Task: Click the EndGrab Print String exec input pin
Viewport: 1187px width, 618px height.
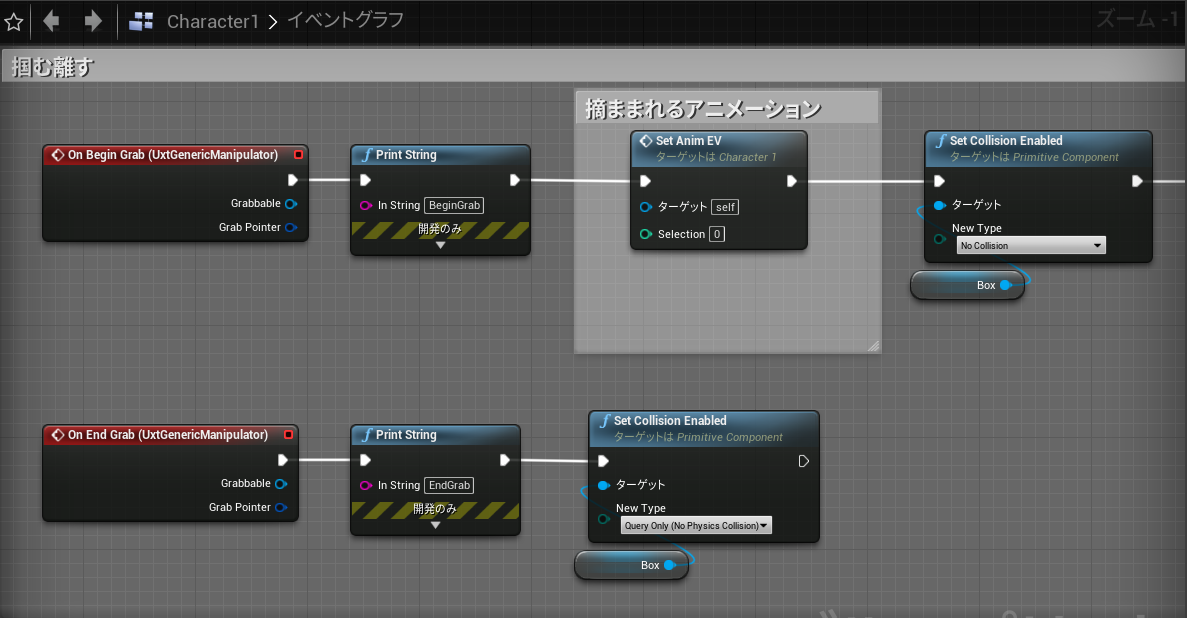Action: tap(366, 460)
